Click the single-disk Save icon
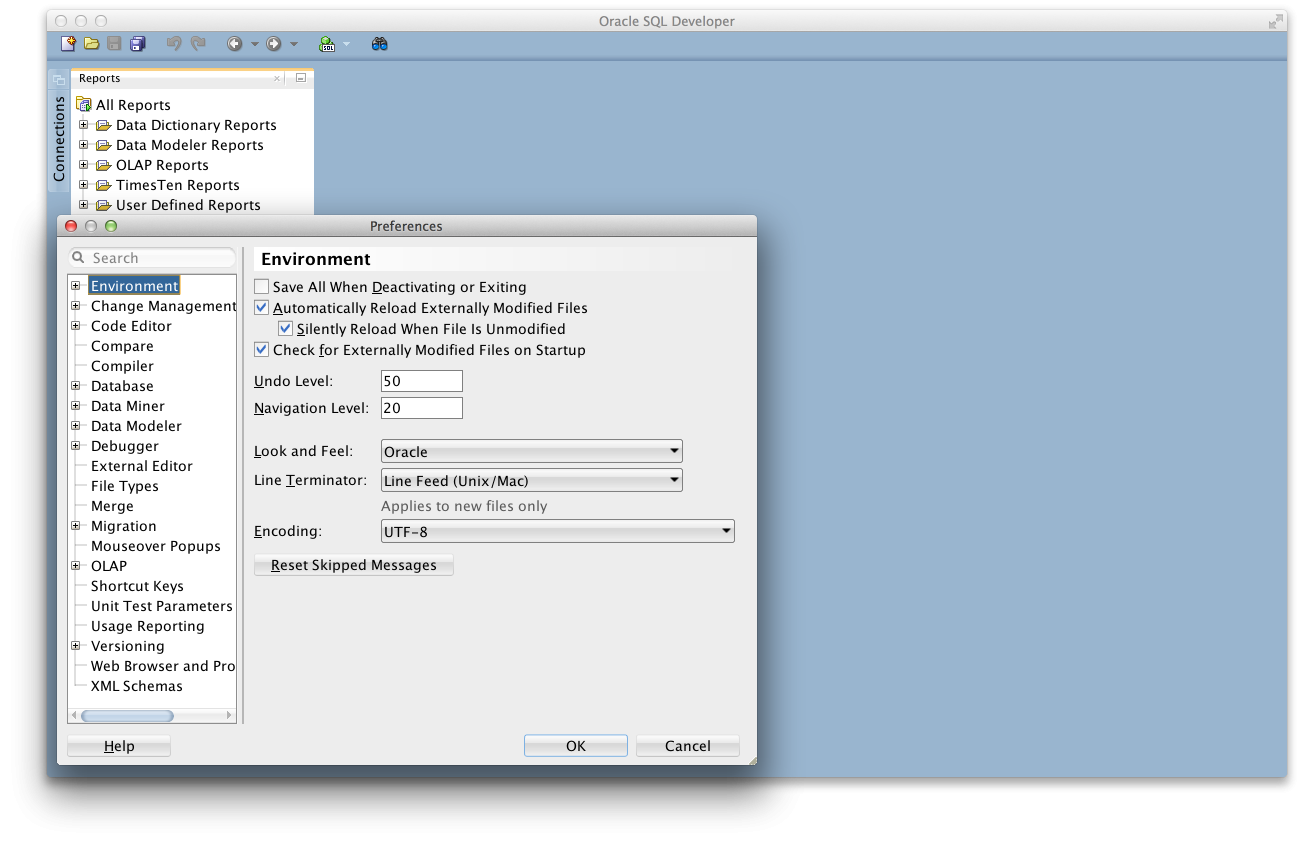Viewport: 1301px width, 844px height. (114, 44)
